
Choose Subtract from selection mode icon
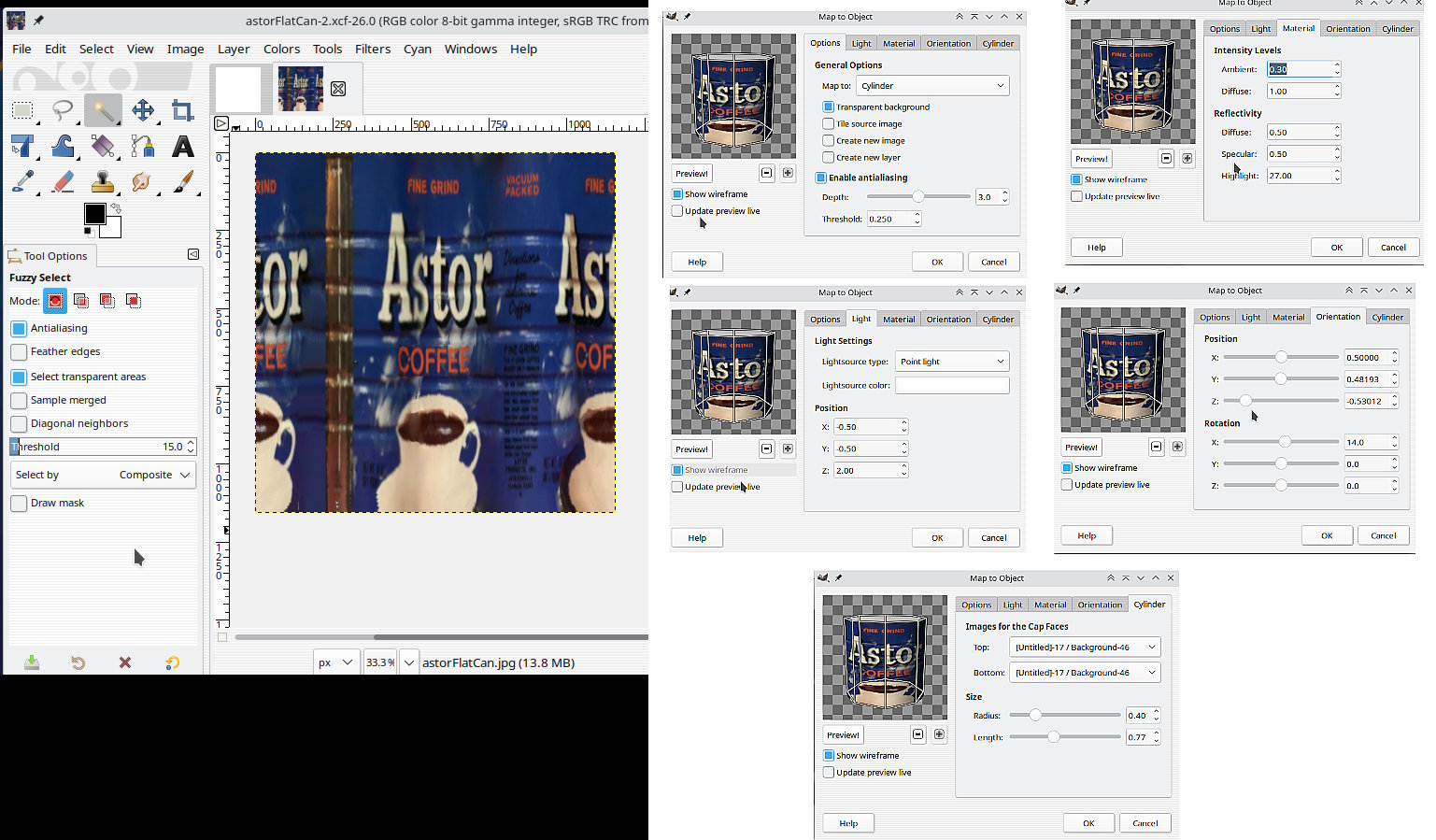coord(107,301)
